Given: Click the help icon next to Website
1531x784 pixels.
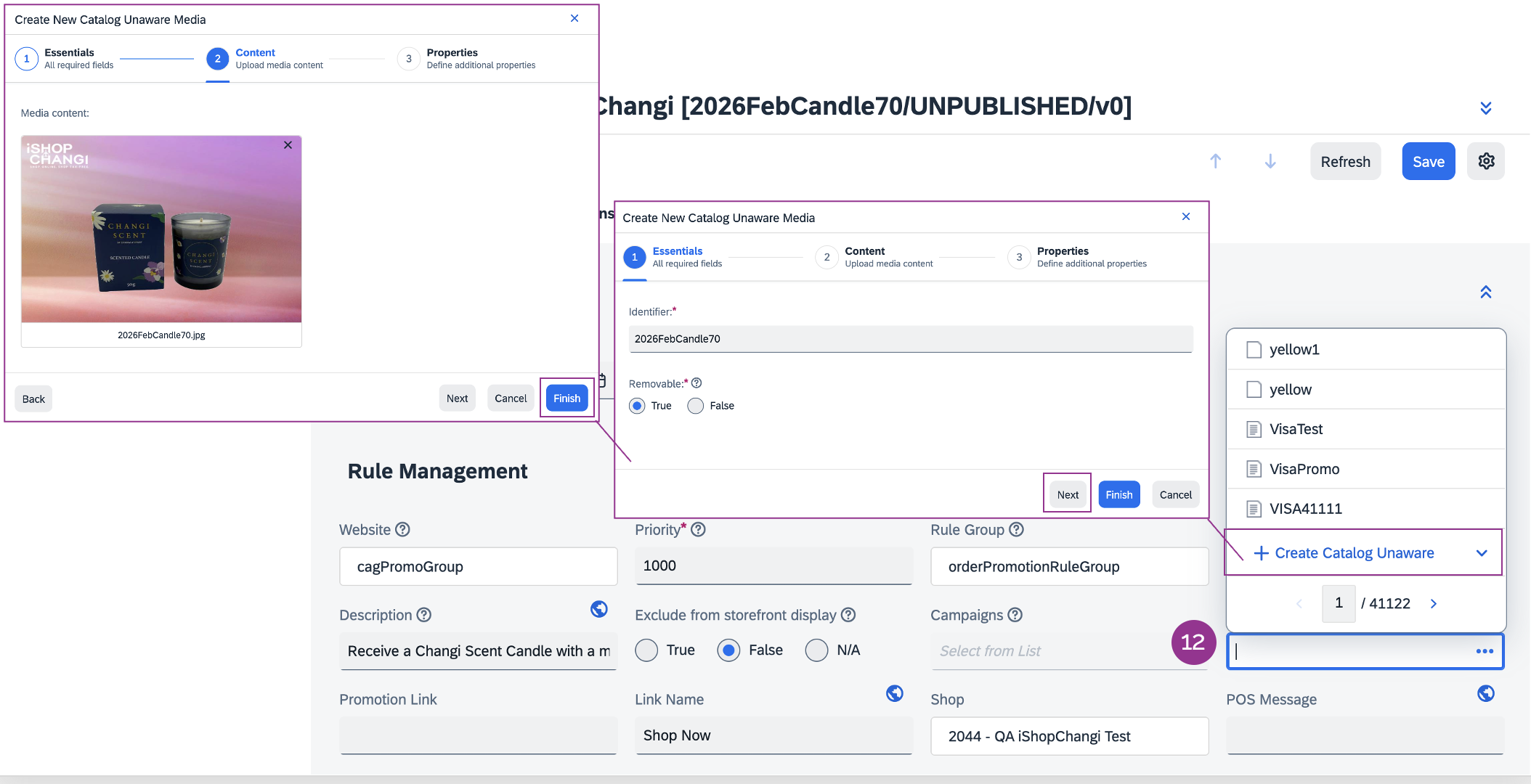Looking at the screenshot, I should pos(402,530).
